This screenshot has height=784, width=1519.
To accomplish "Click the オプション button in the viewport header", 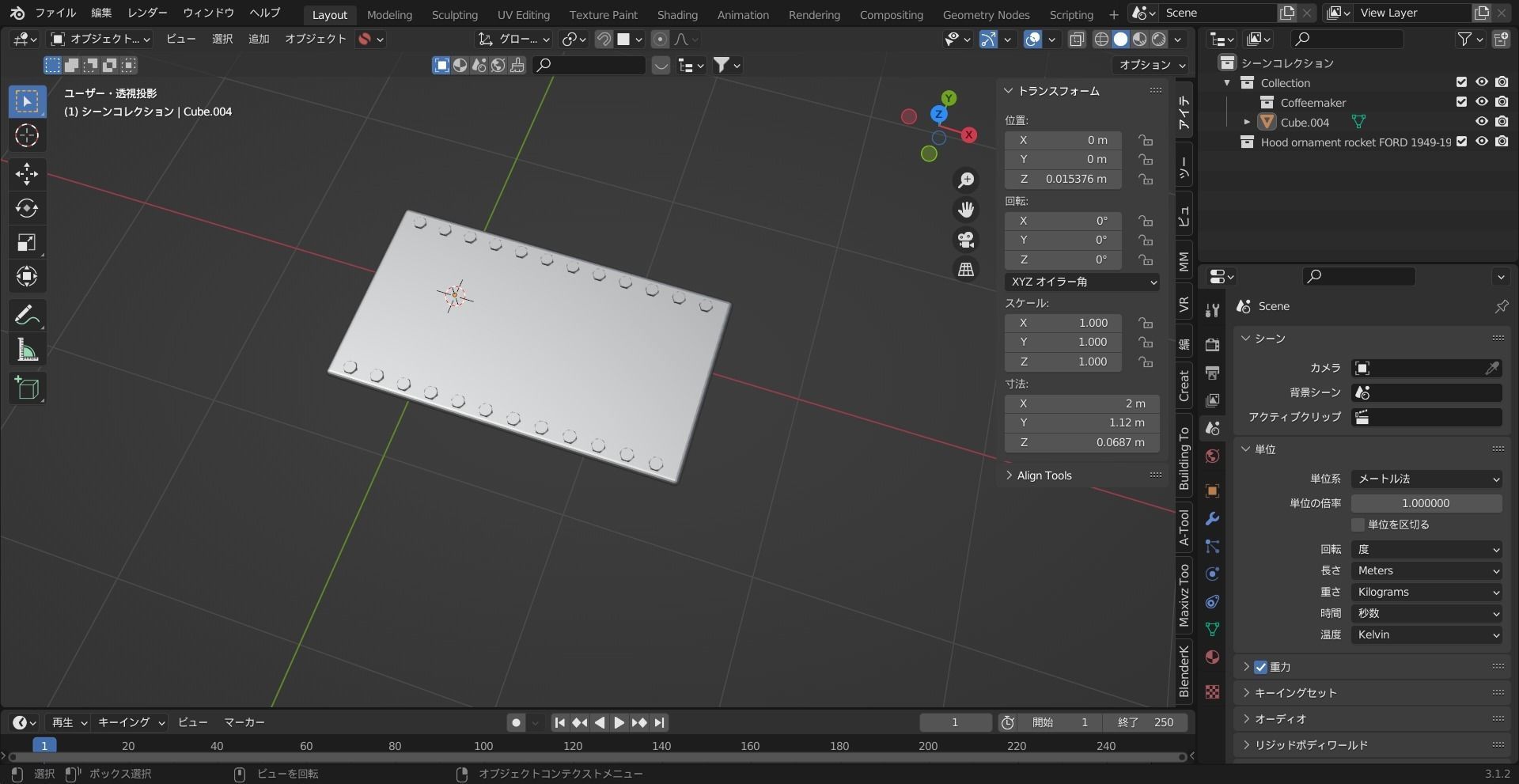I will pos(1147,65).
